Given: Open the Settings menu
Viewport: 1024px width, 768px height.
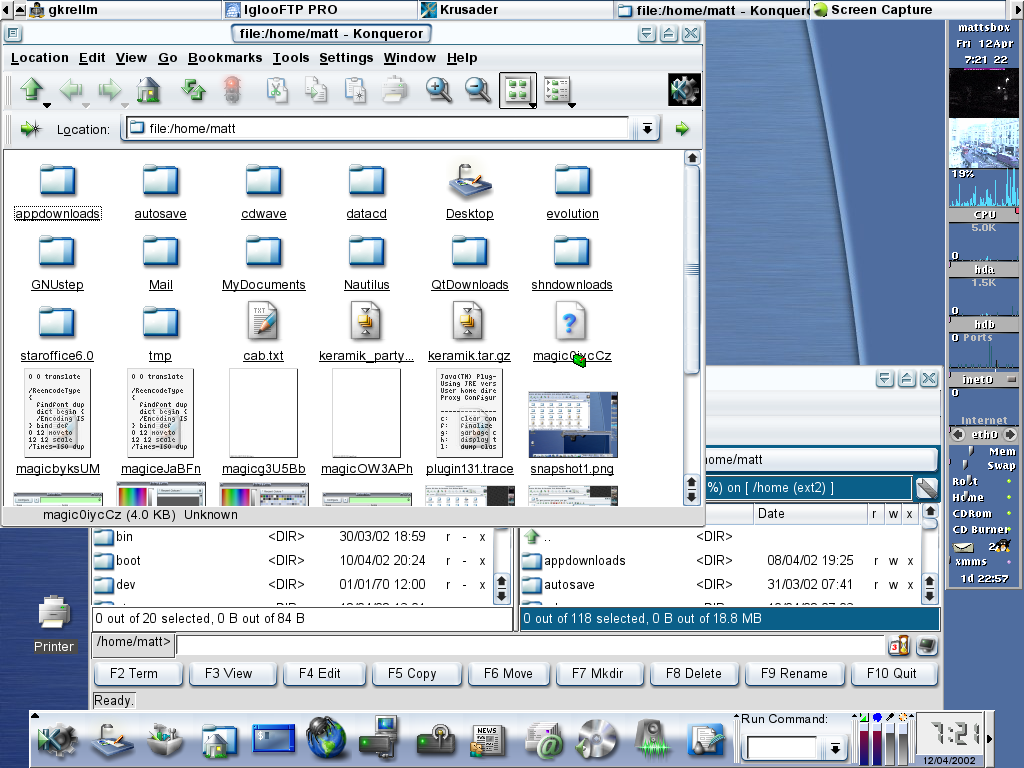Looking at the screenshot, I should click(346, 57).
